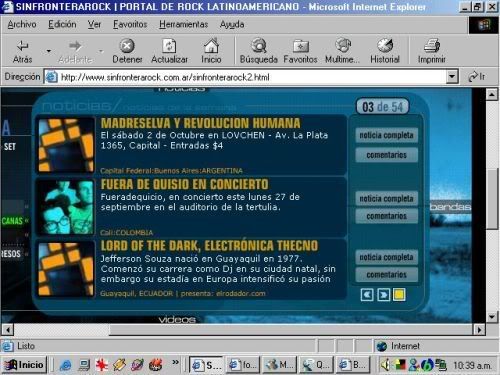Open the Ver menu
The height and width of the screenshot is (375, 500).
94,24
